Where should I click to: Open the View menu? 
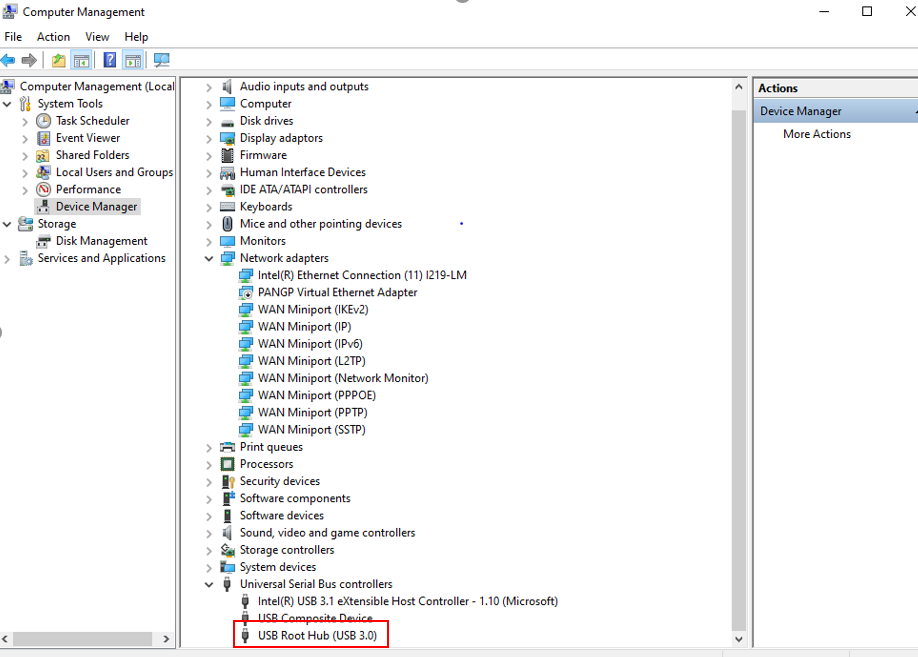[x=97, y=37]
